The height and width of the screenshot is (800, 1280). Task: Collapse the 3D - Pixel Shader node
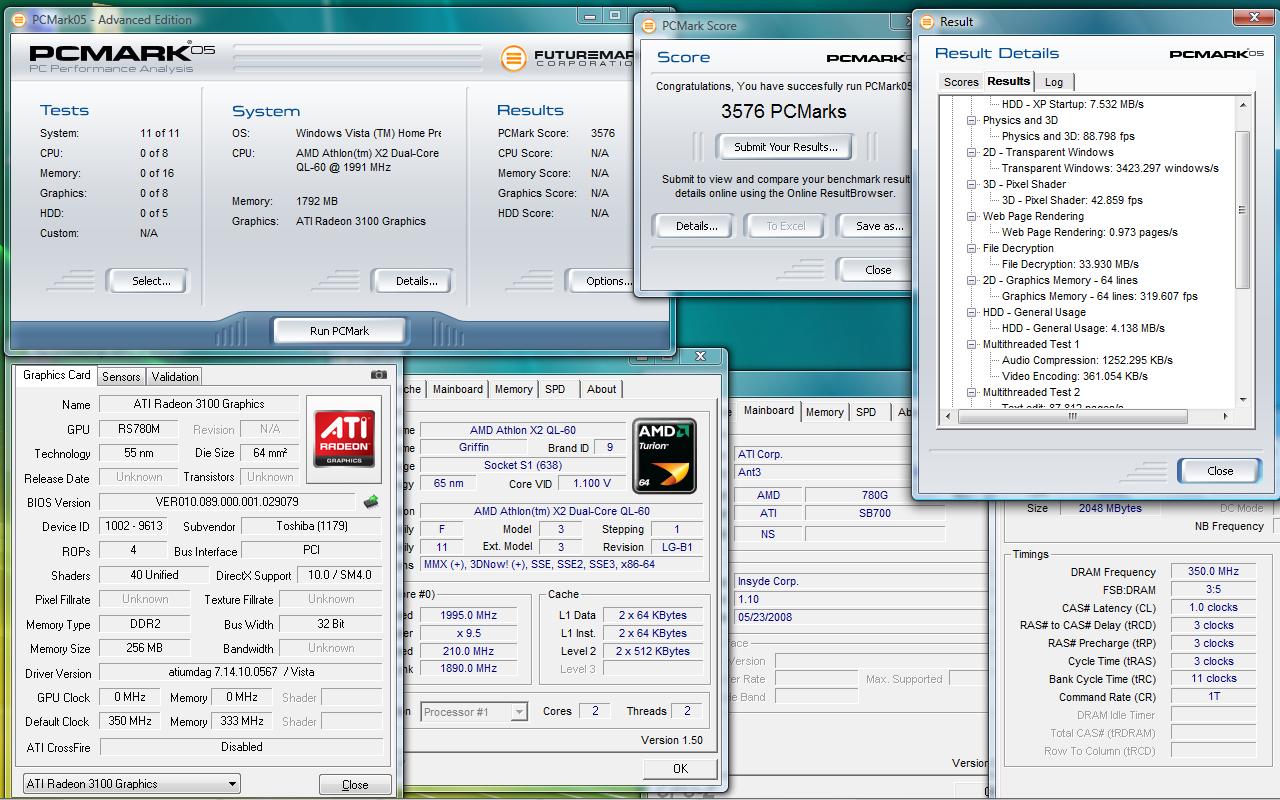[x=972, y=184]
